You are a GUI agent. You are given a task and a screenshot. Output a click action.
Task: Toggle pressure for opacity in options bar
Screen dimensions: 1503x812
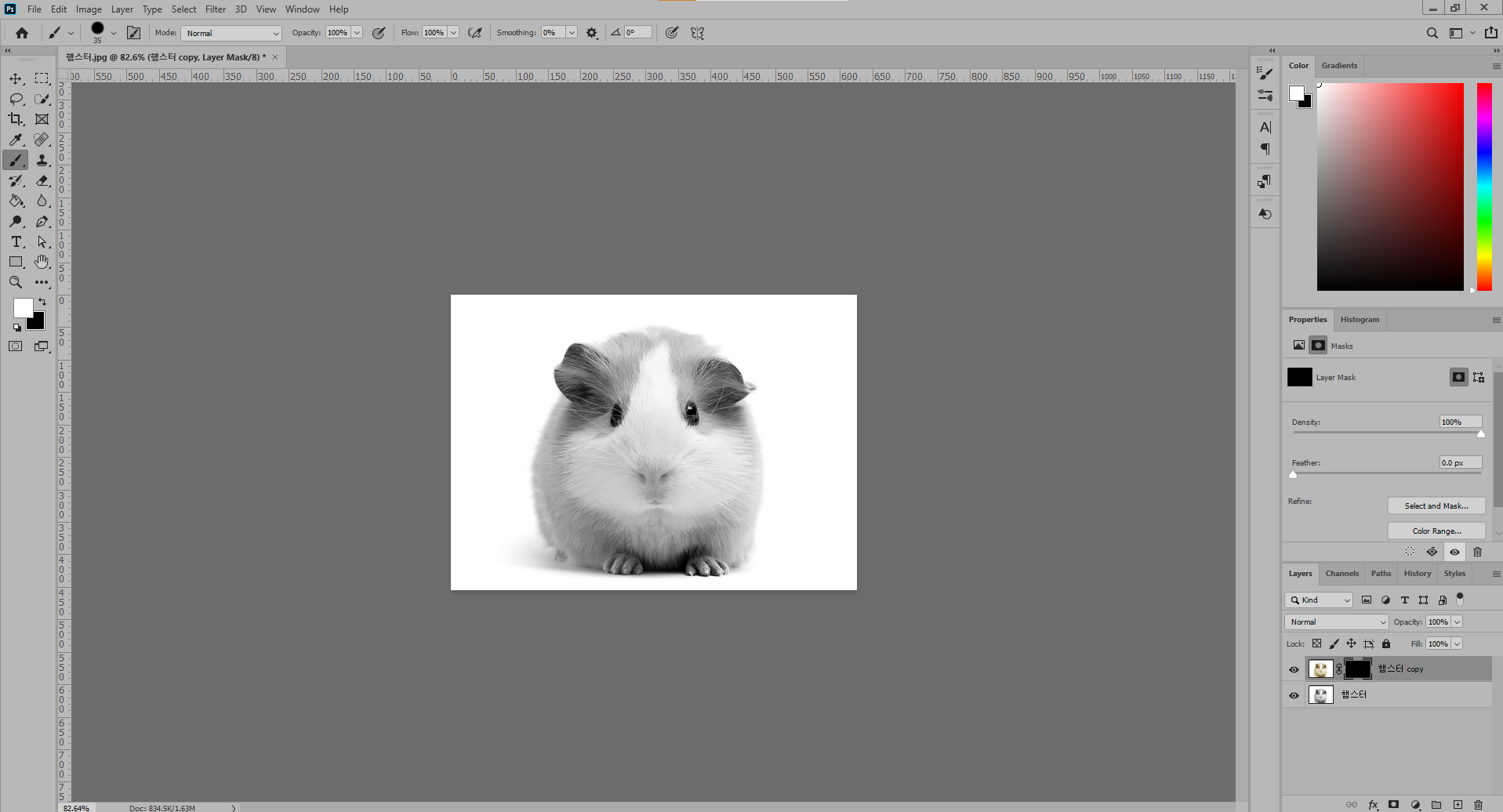(x=379, y=33)
